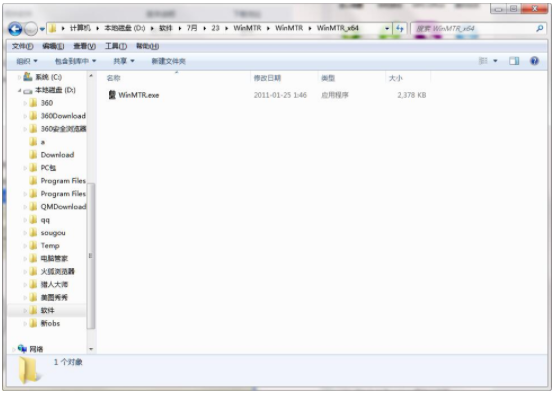Screen dimensions: 555x394
Task: Collapse the 本地磁盘 (D:) tree node
Action: point(19,90)
